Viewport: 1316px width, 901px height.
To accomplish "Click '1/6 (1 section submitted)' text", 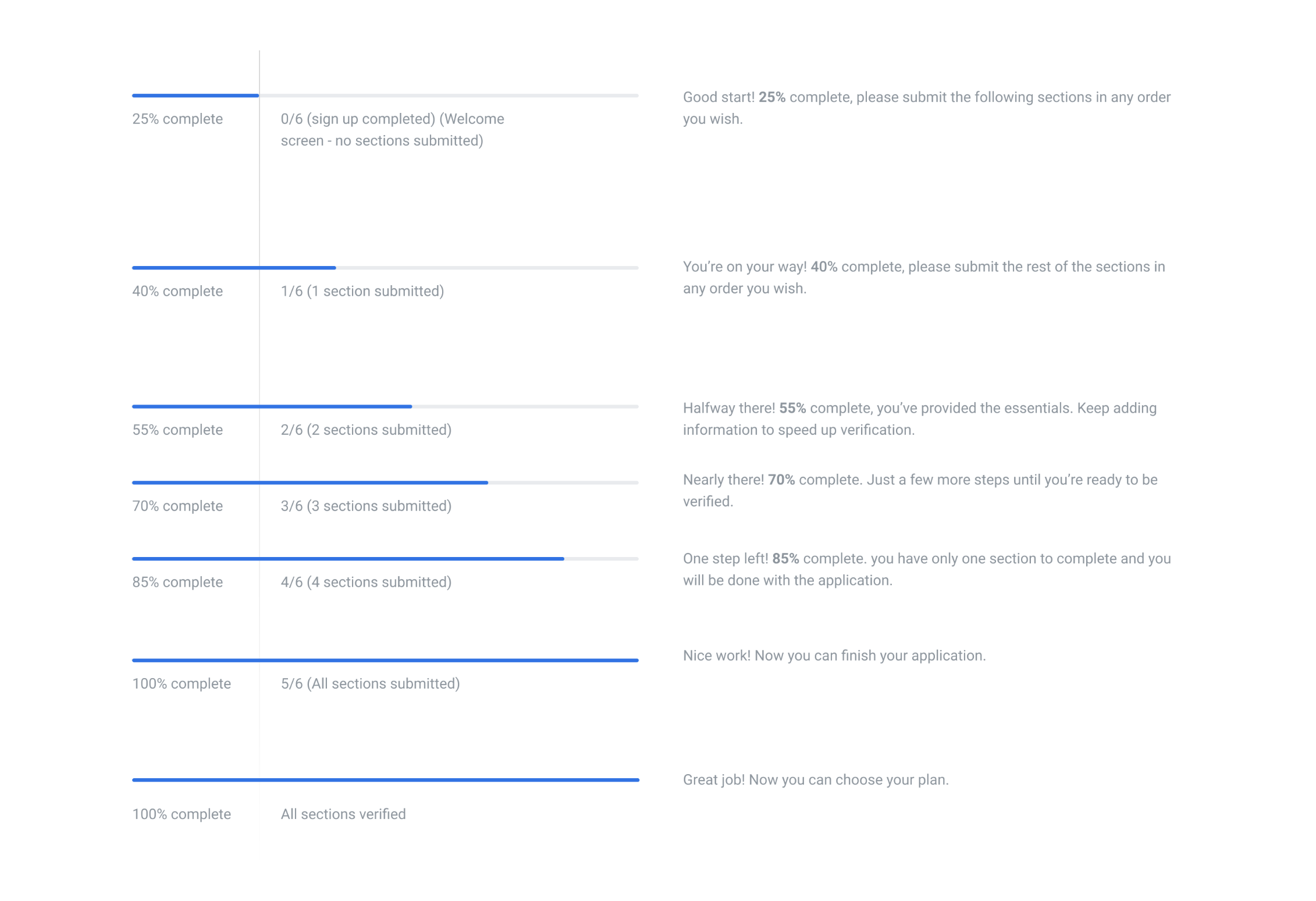I will 362,292.
